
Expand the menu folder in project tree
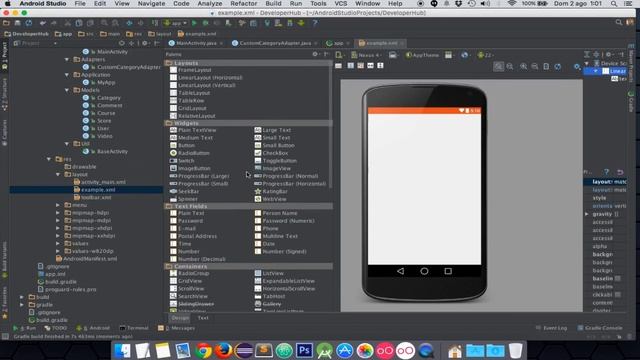pos(58,205)
